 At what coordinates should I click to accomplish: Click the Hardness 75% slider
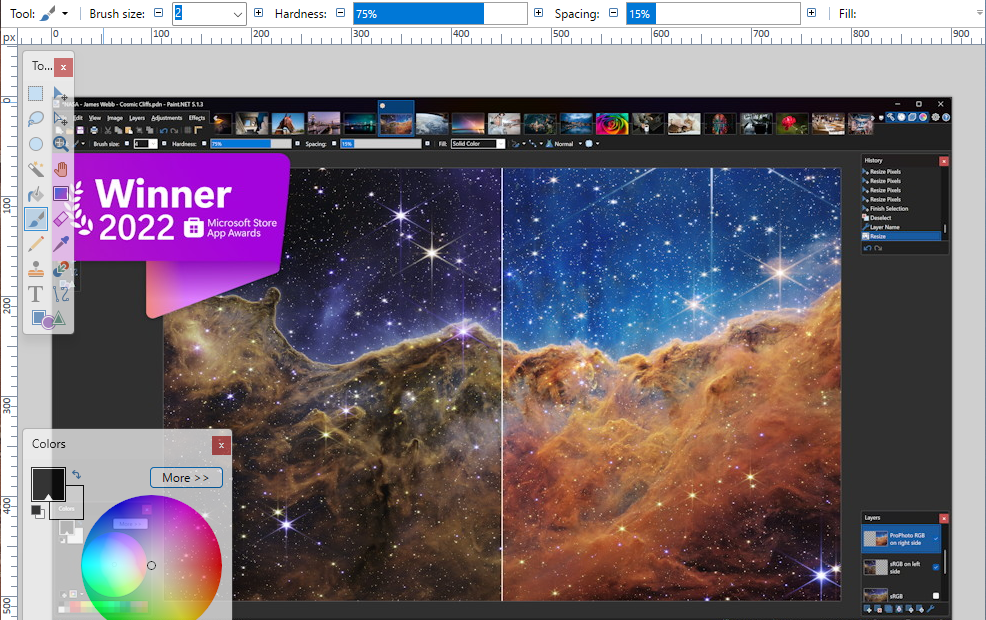click(x=440, y=13)
